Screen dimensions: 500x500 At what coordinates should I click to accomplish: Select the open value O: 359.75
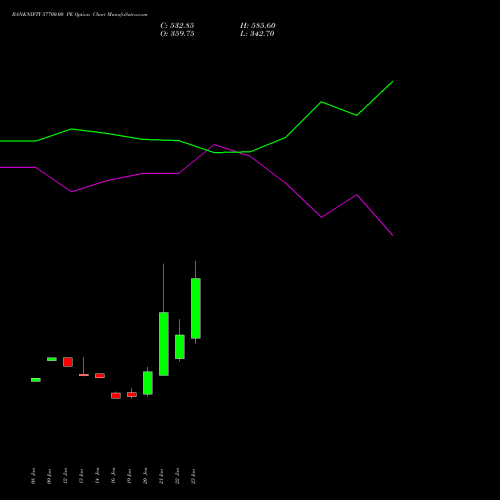177,34
